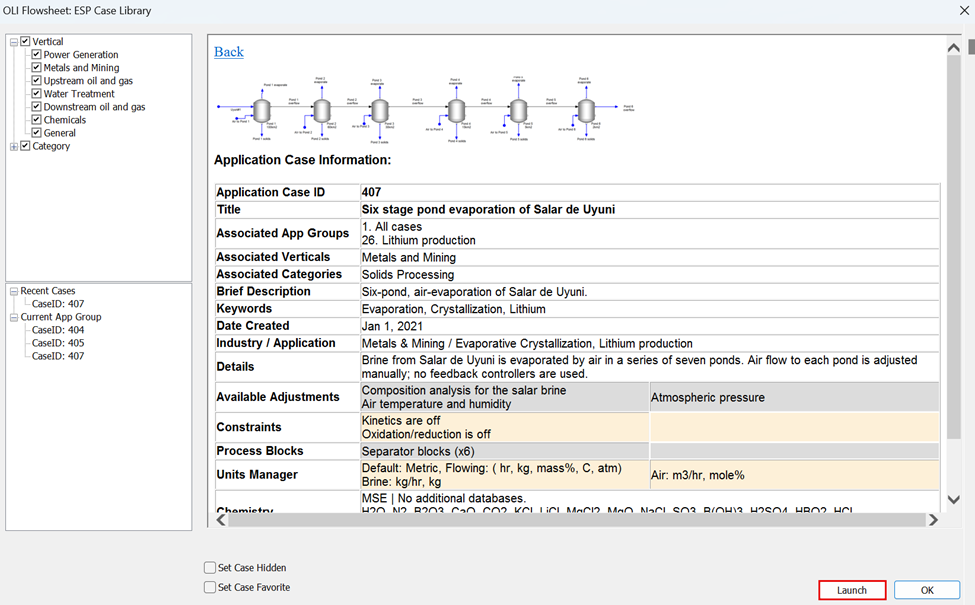Enable the Set Case Hidden checkbox
This screenshot has width=975, height=605.
click(x=210, y=567)
